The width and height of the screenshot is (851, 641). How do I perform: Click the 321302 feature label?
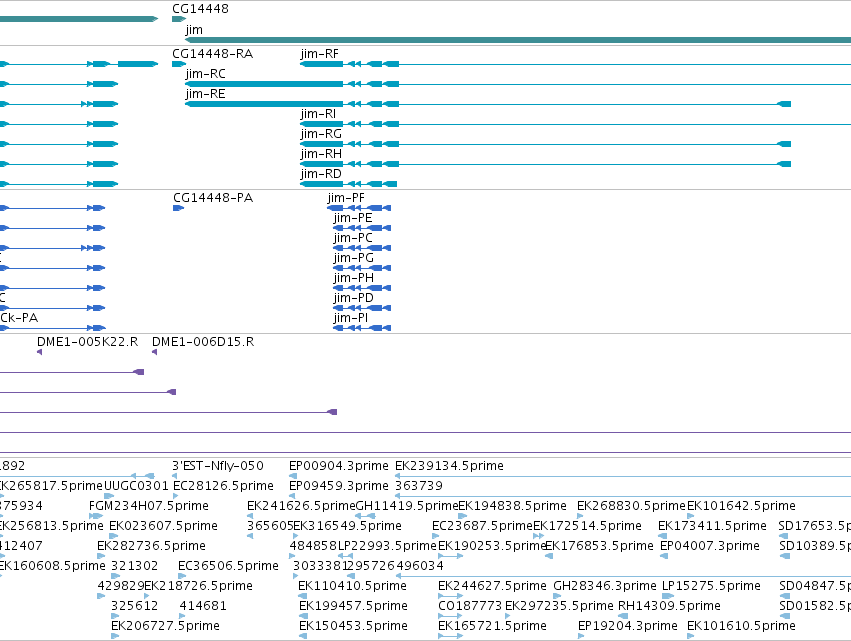point(135,566)
